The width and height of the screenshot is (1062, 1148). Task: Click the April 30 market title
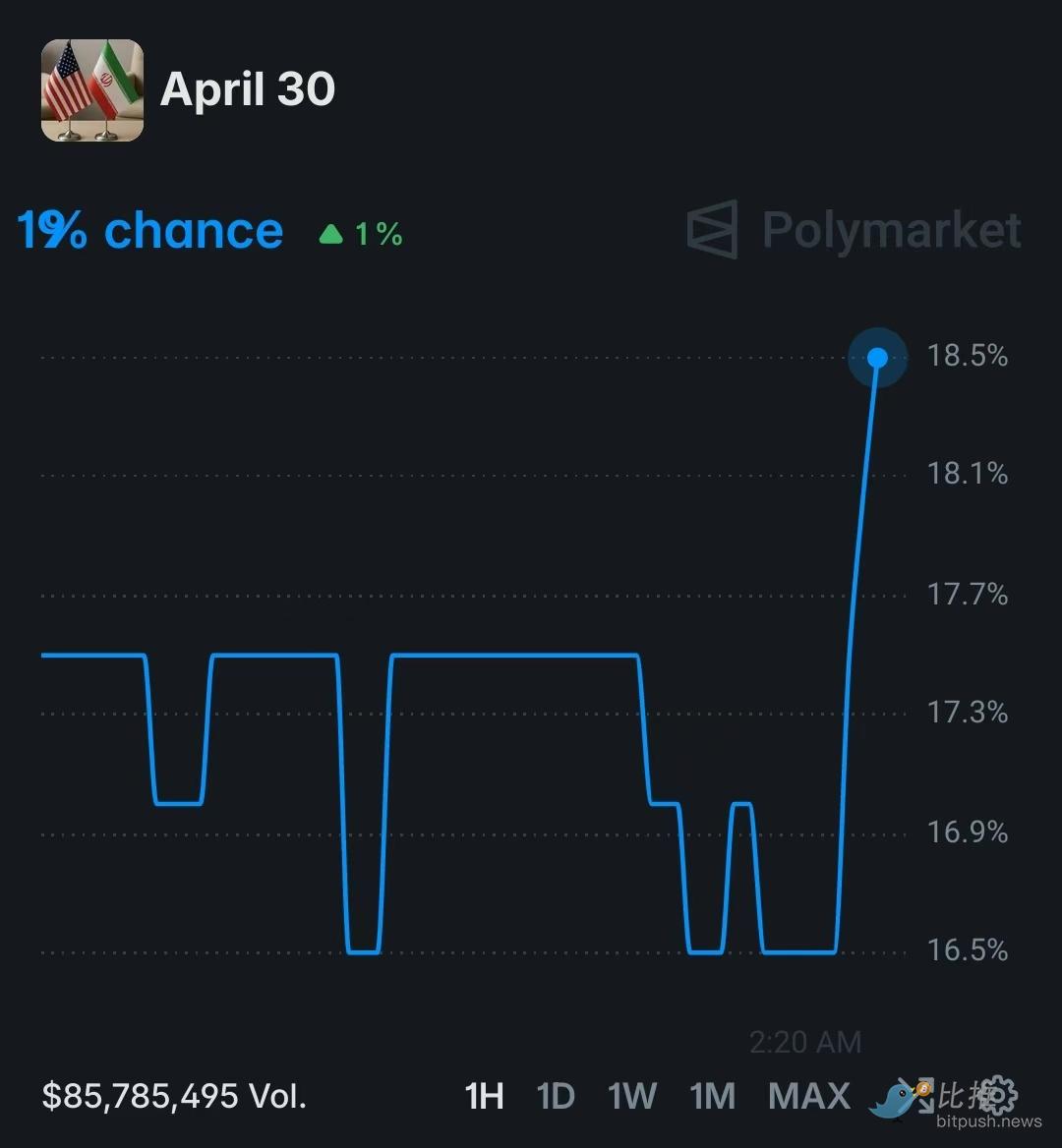(248, 89)
